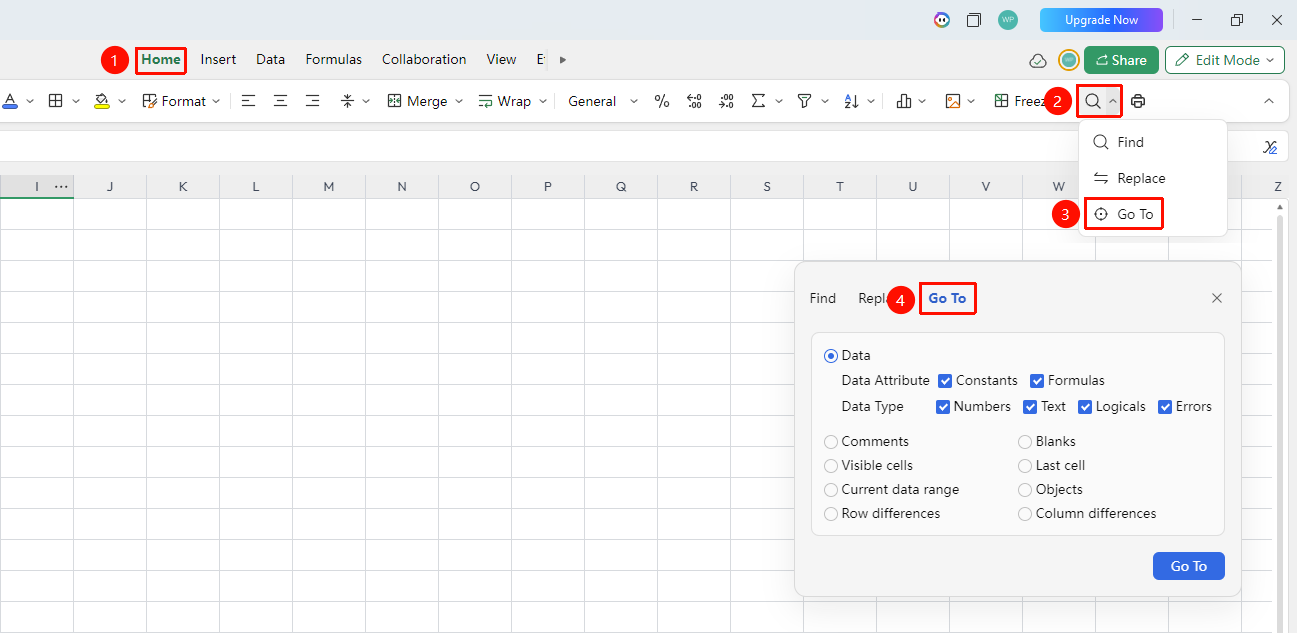Click the vertical alignment icon

click(x=347, y=101)
